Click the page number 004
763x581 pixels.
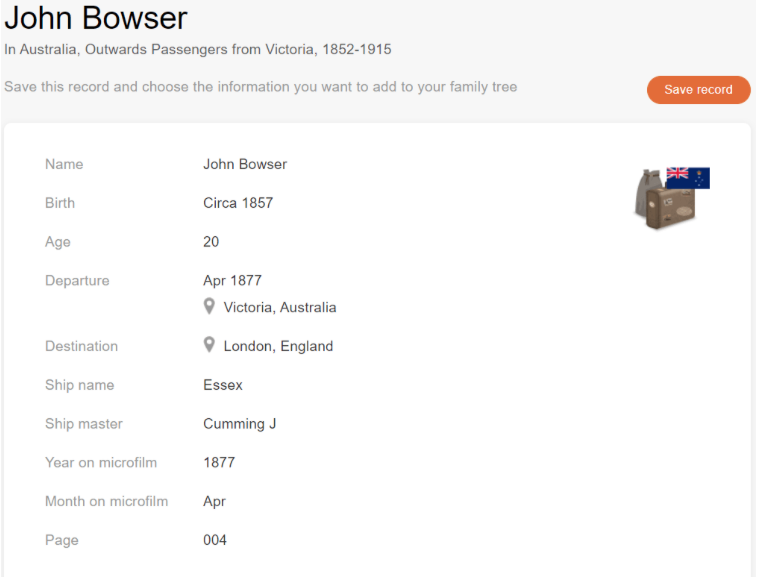click(215, 541)
